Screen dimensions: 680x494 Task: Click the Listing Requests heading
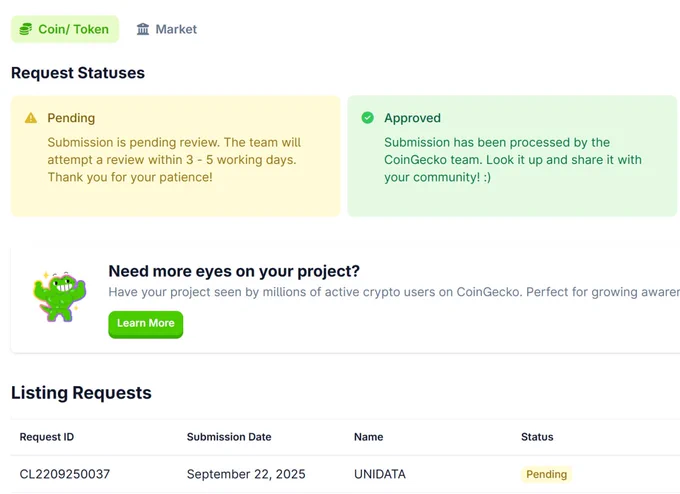pos(82,393)
